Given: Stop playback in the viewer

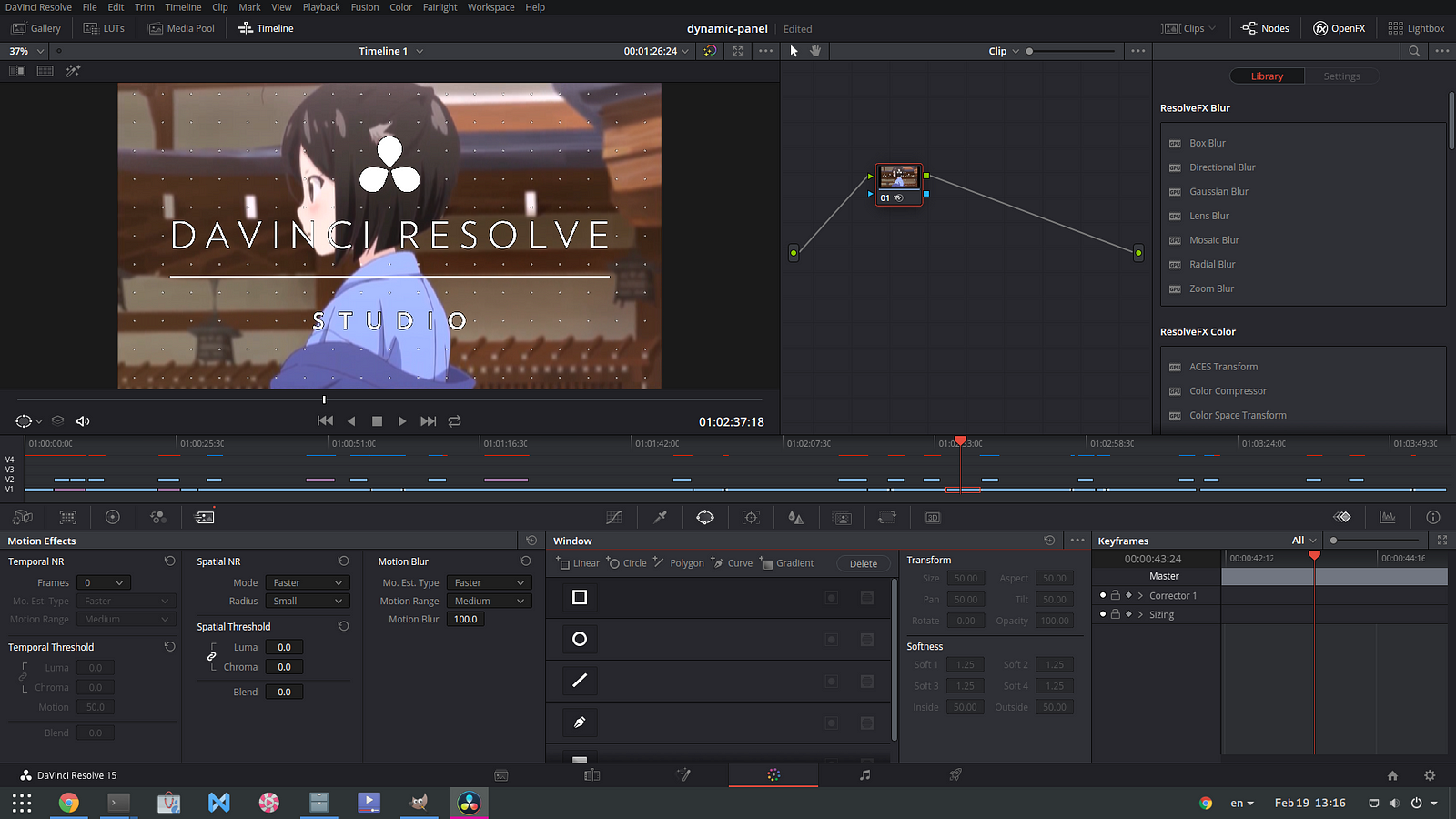Looking at the screenshot, I should pos(377,421).
